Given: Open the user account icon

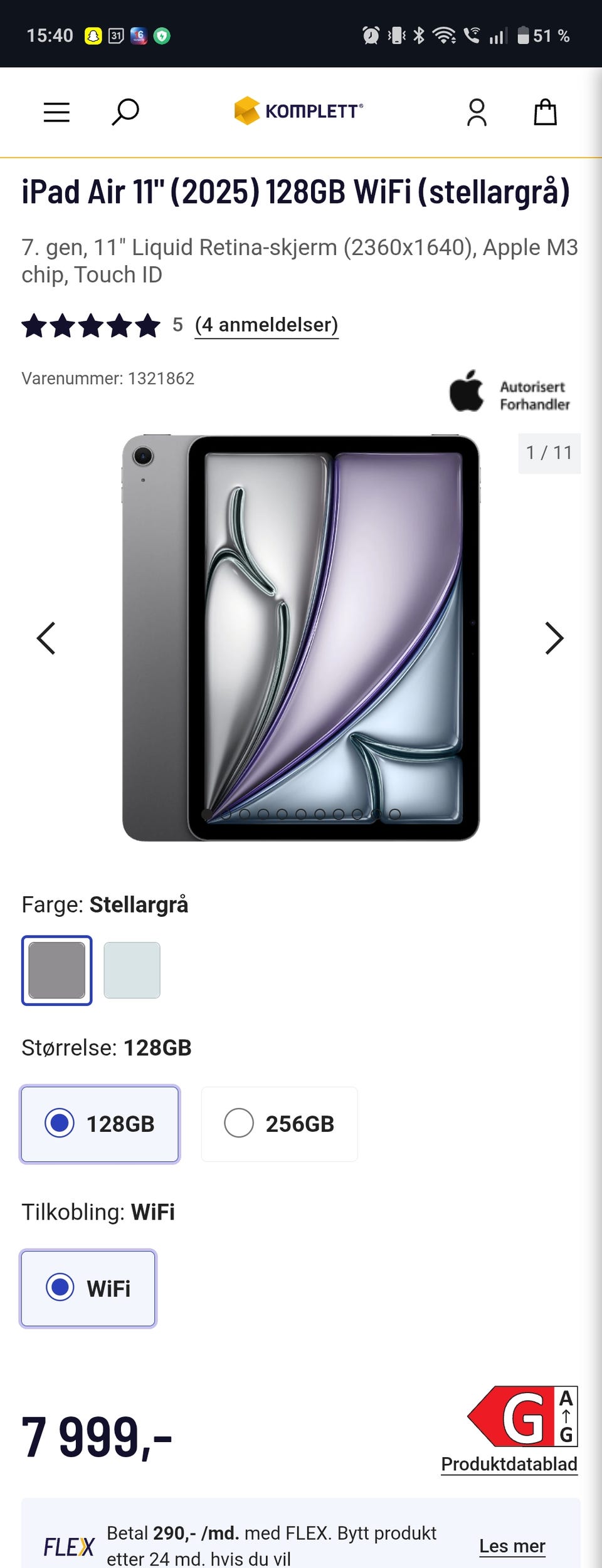Looking at the screenshot, I should pyautogui.click(x=477, y=112).
